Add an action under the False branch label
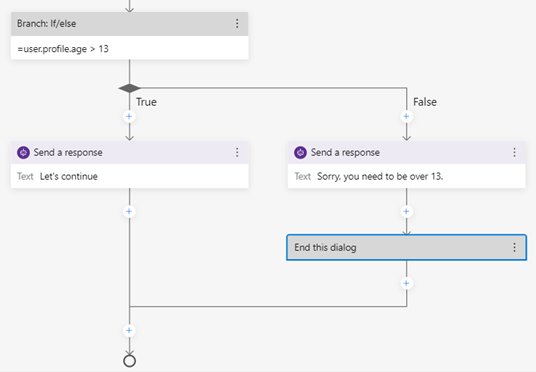The image size is (536, 372). pyautogui.click(x=406, y=117)
